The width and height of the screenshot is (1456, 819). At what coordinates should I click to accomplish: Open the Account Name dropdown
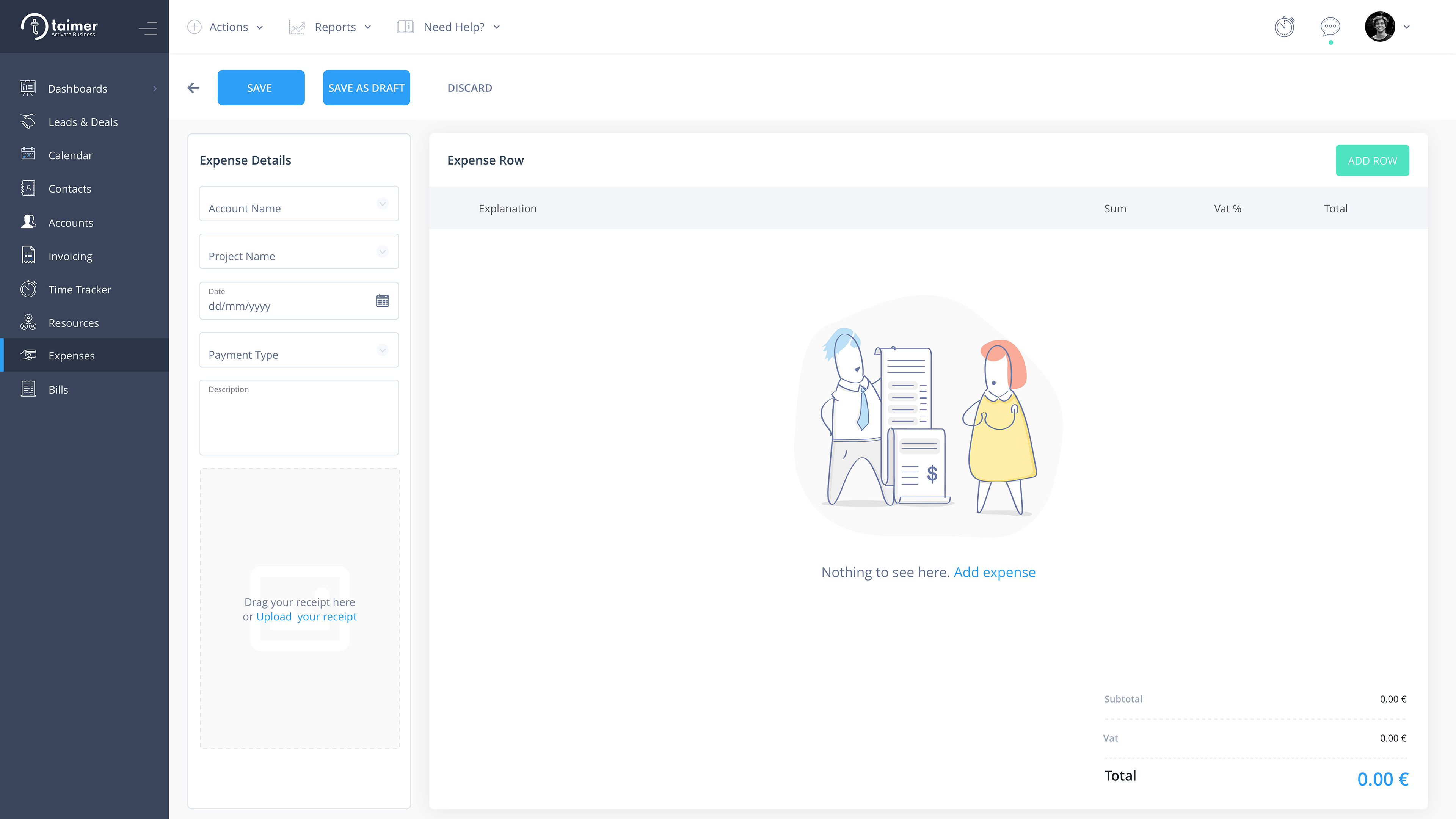(x=299, y=204)
